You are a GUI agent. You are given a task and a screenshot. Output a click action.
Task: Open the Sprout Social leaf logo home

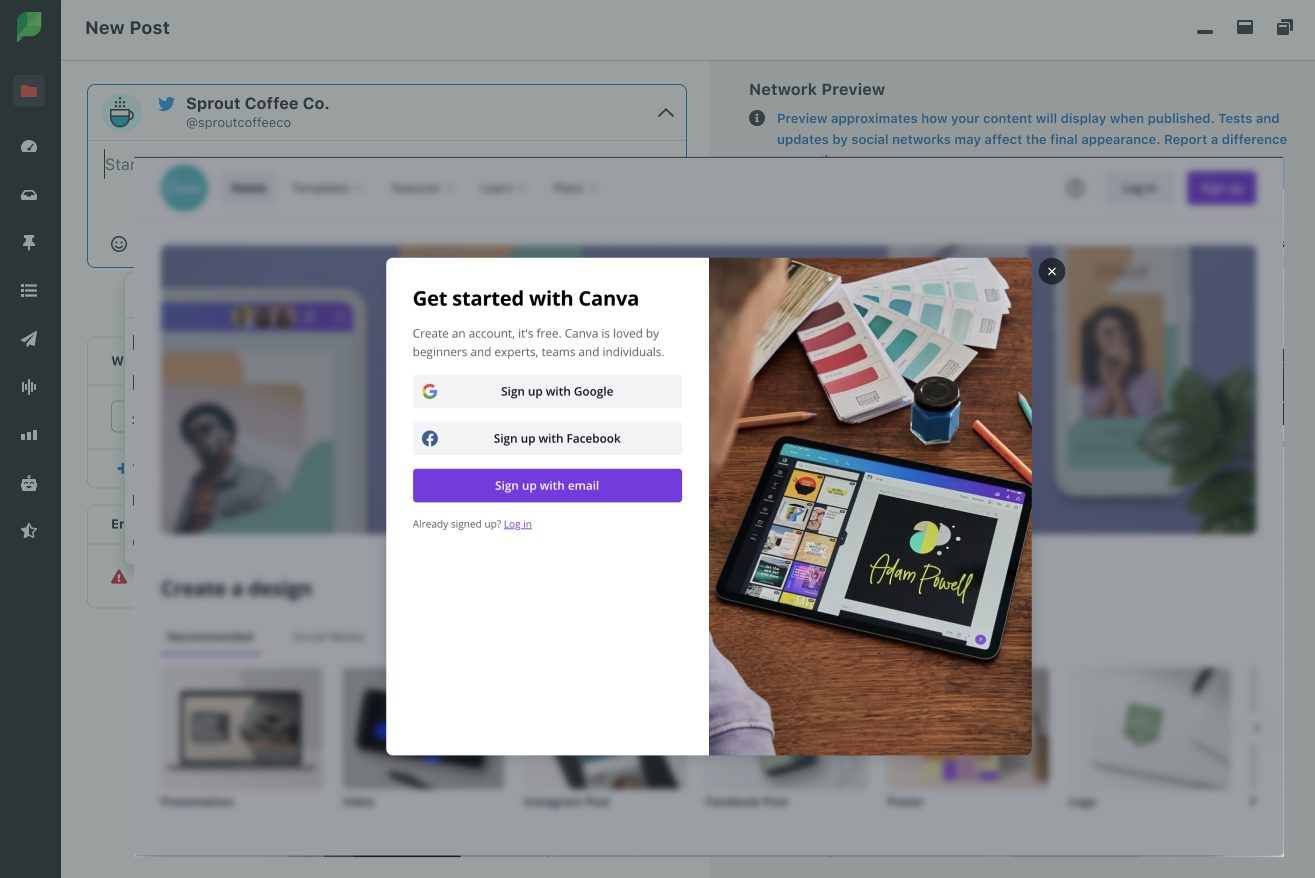click(x=29, y=27)
